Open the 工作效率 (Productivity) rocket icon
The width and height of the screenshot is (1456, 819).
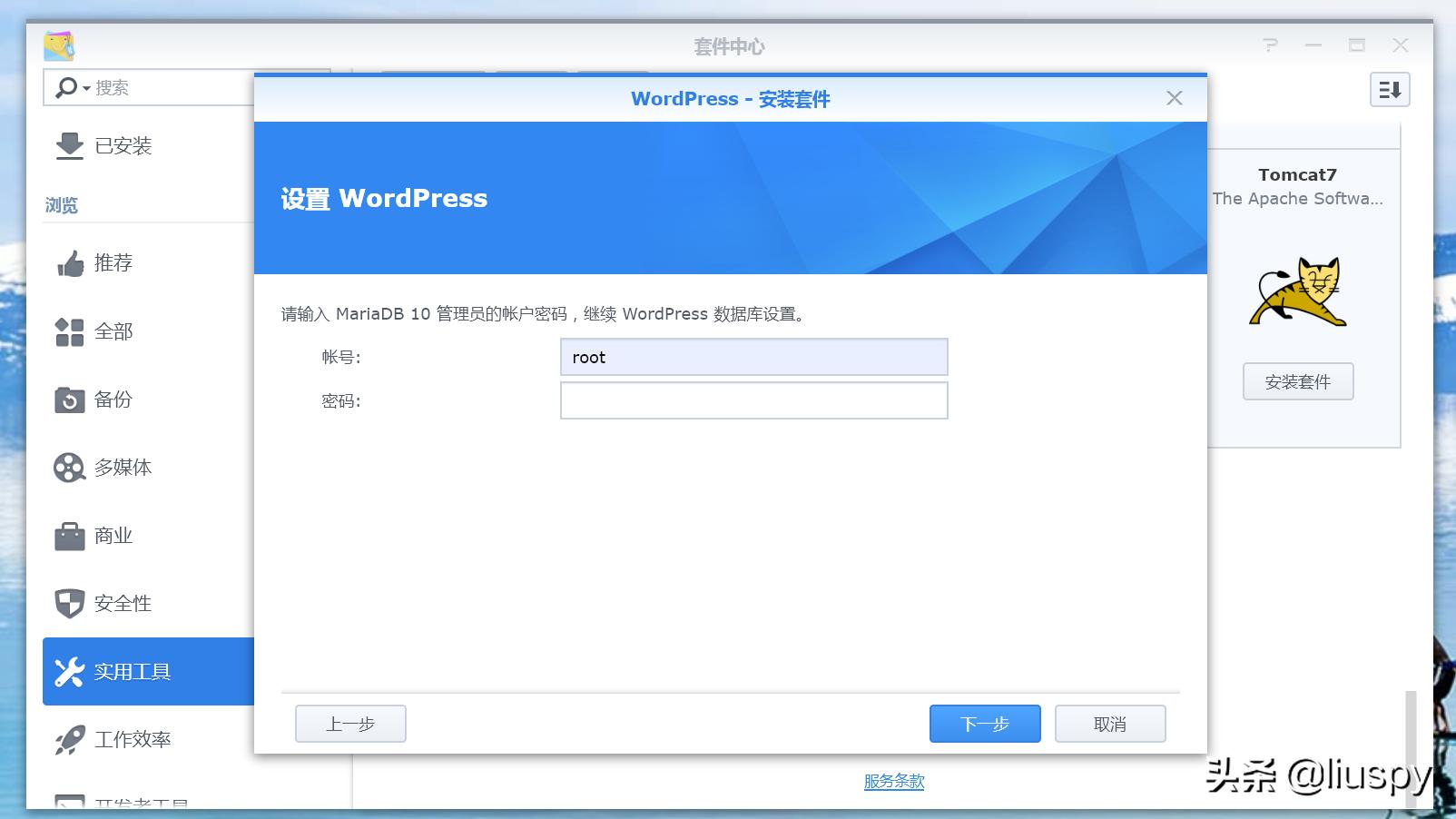[70, 739]
